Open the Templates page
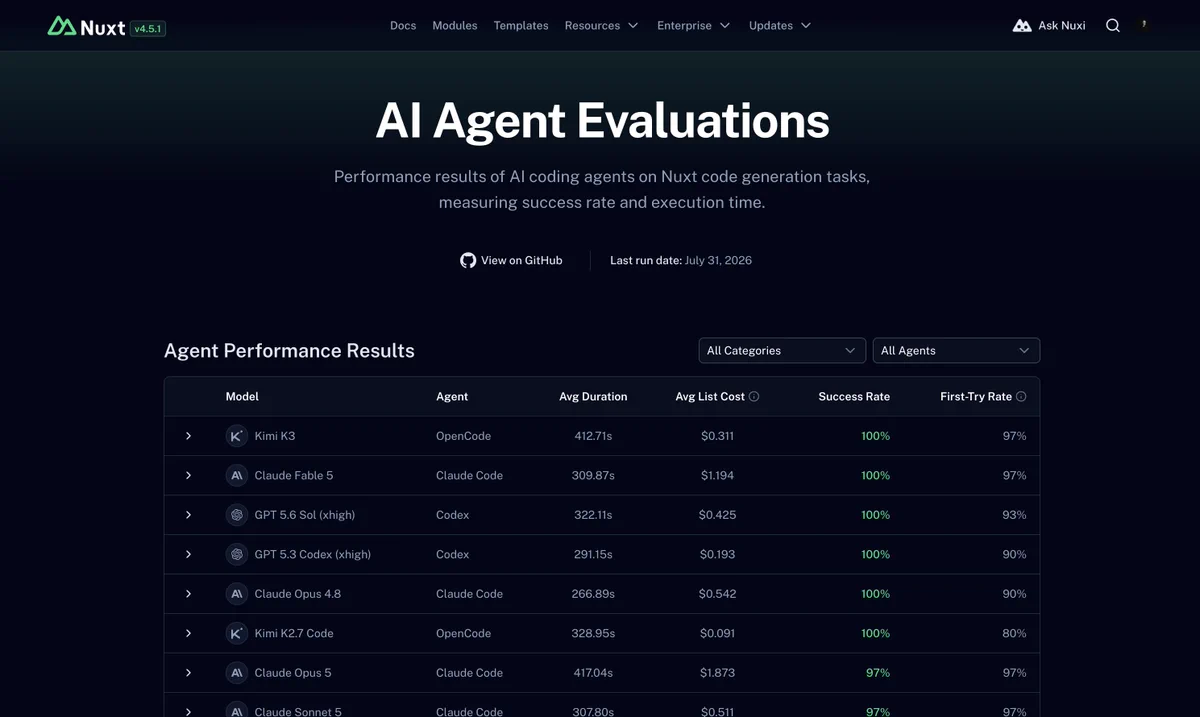 [x=521, y=26]
